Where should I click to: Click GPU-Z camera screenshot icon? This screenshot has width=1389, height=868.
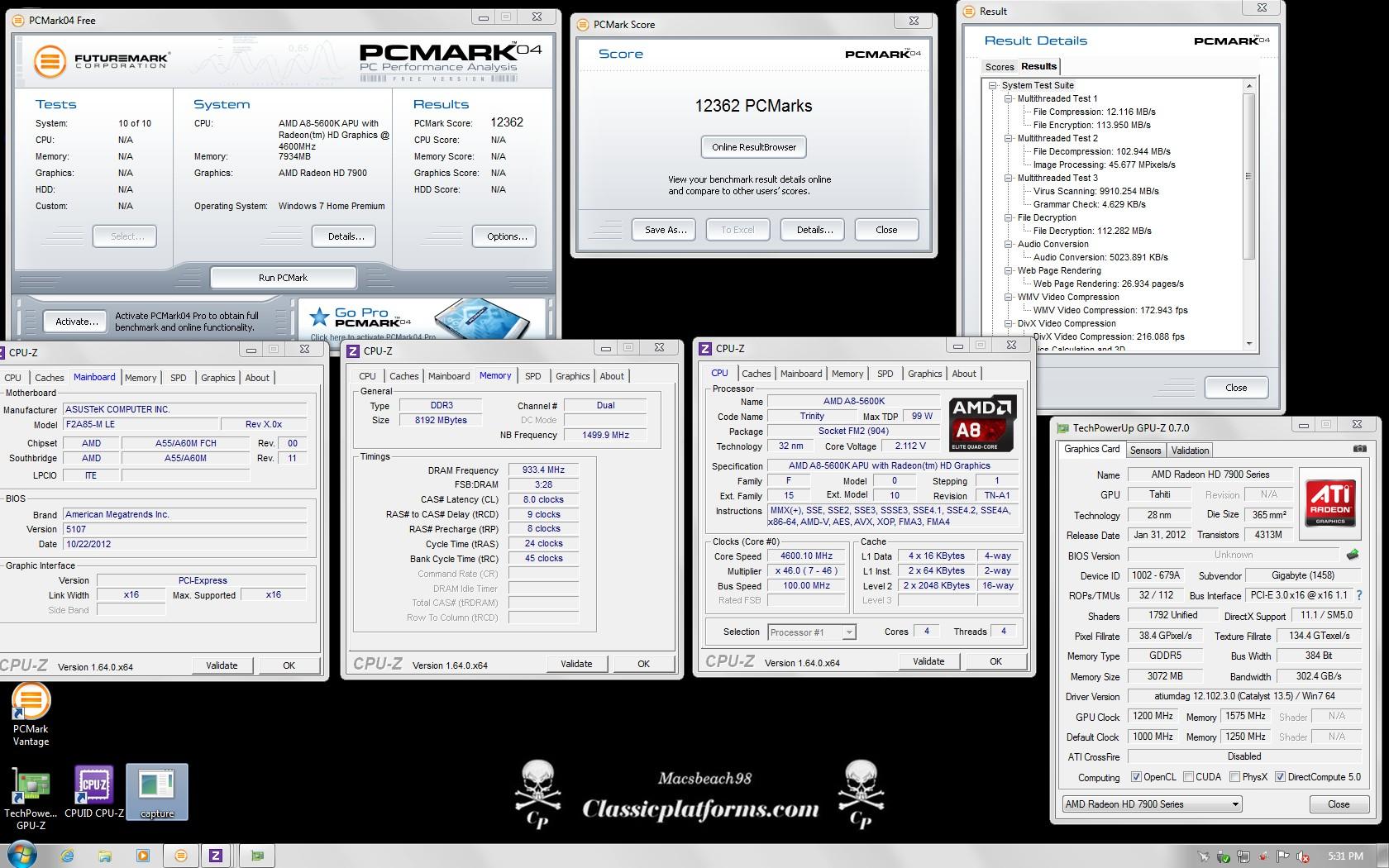(x=1359, y=449)
